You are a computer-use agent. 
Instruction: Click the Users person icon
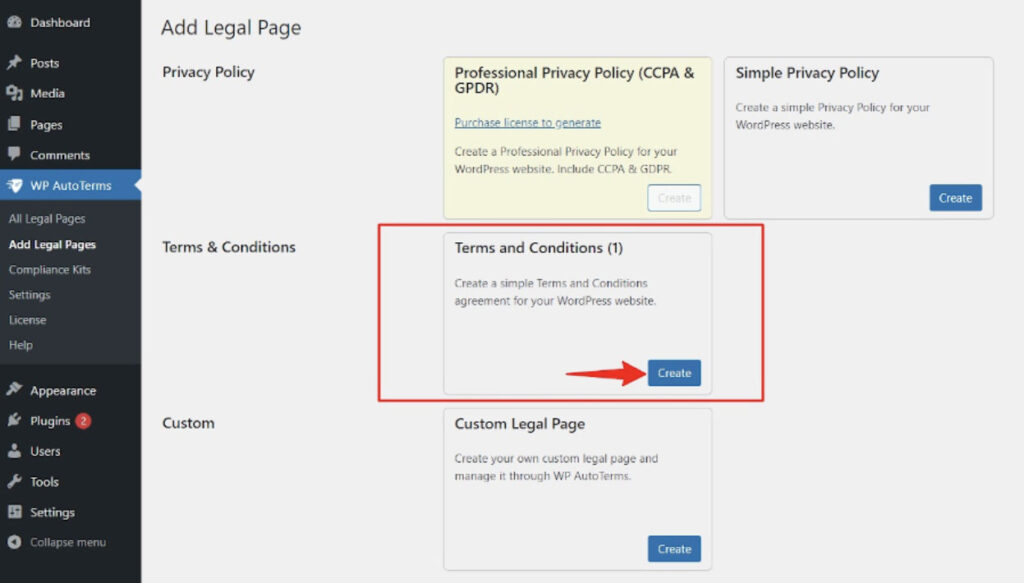click(14, 450)
